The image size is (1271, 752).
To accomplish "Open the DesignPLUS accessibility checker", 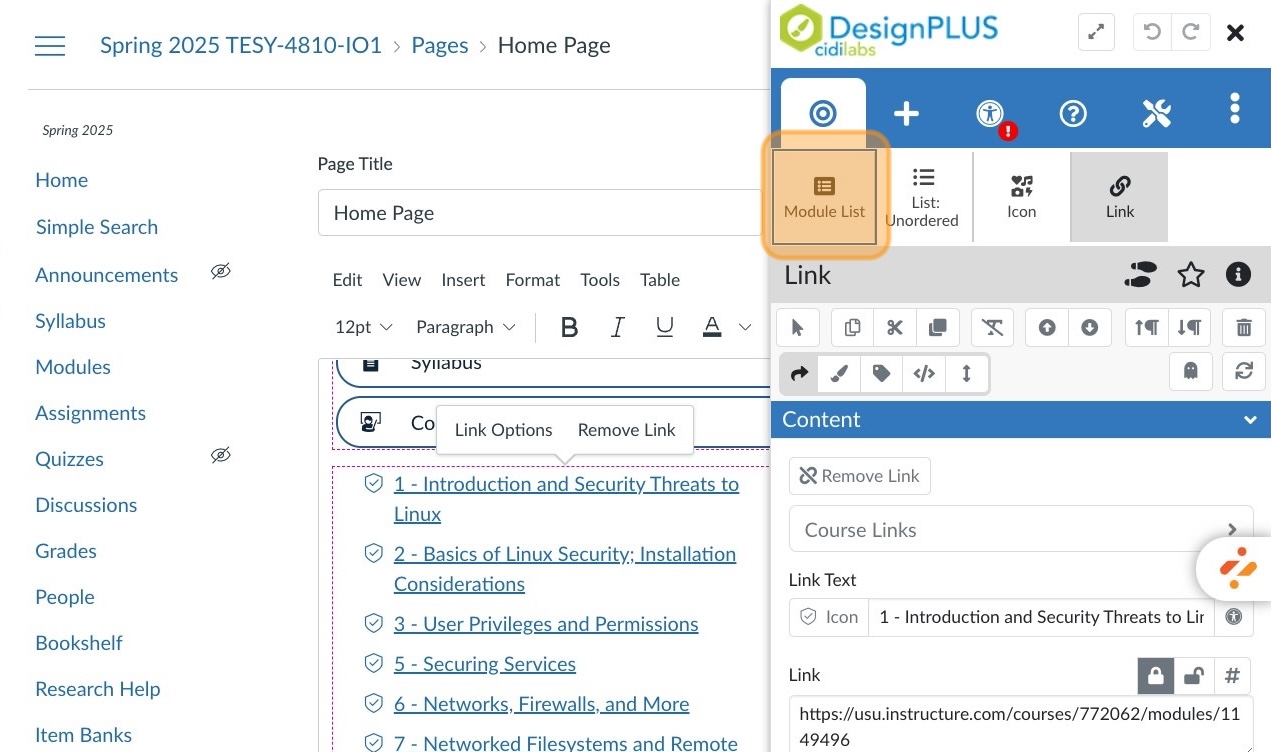I will [989, 113].
